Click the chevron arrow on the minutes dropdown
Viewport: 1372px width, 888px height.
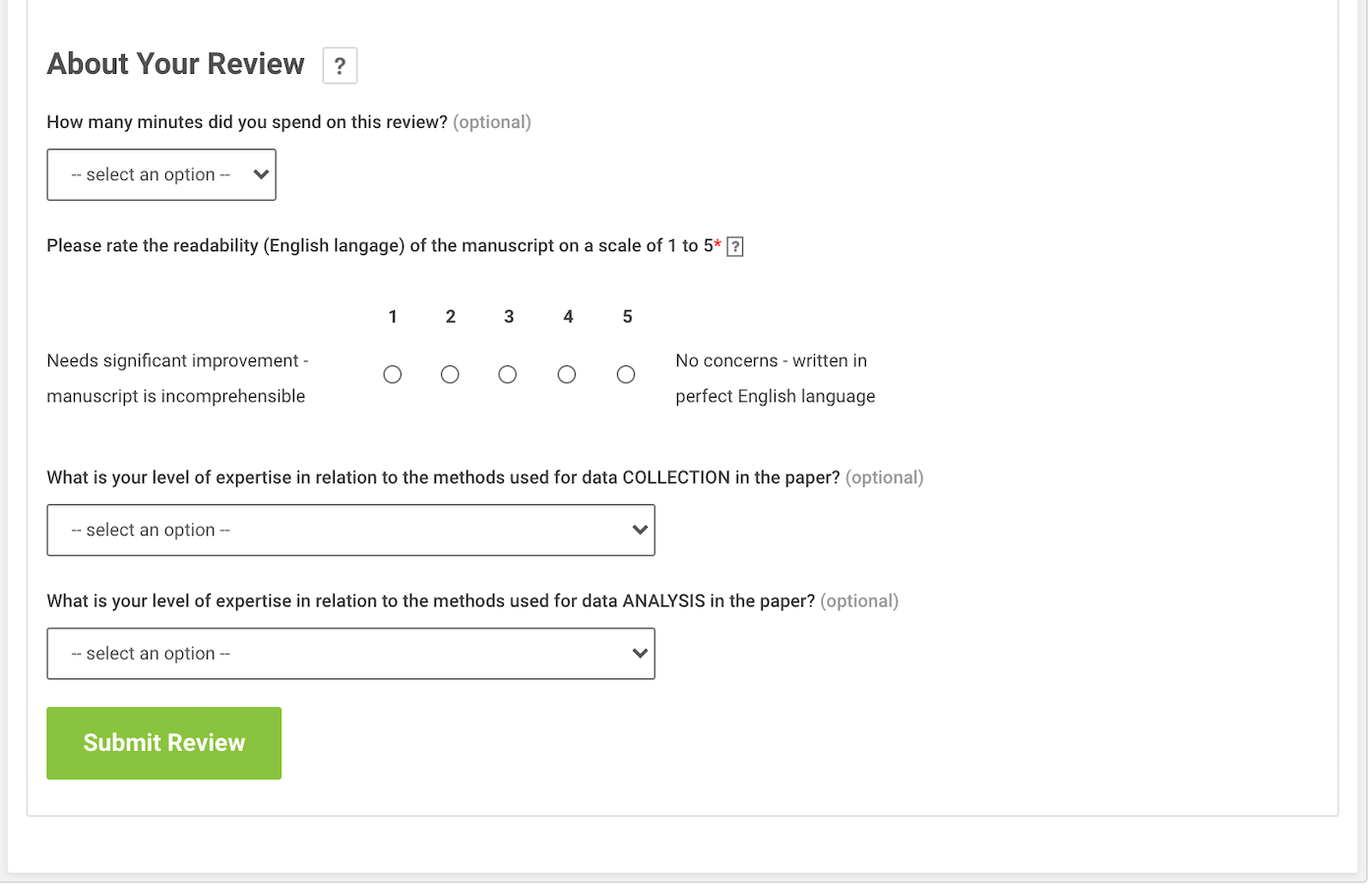261,175
